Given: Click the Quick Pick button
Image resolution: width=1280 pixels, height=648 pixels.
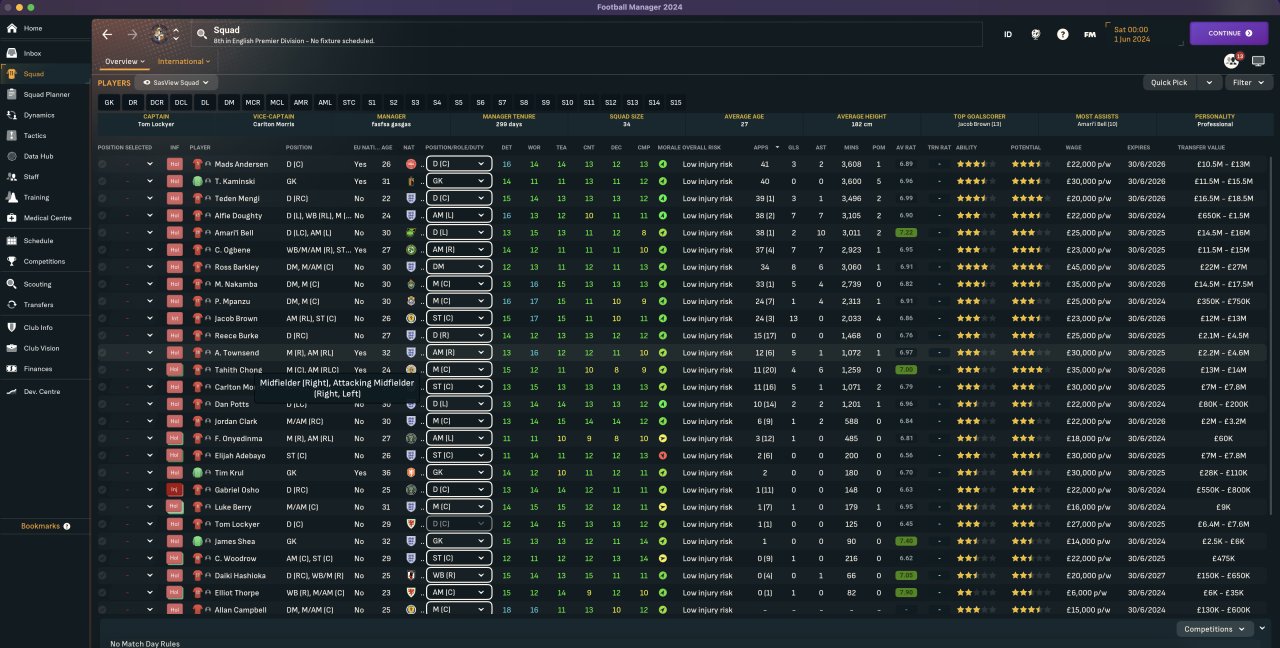Looking at the screenshot, I should click(1170, 83).
